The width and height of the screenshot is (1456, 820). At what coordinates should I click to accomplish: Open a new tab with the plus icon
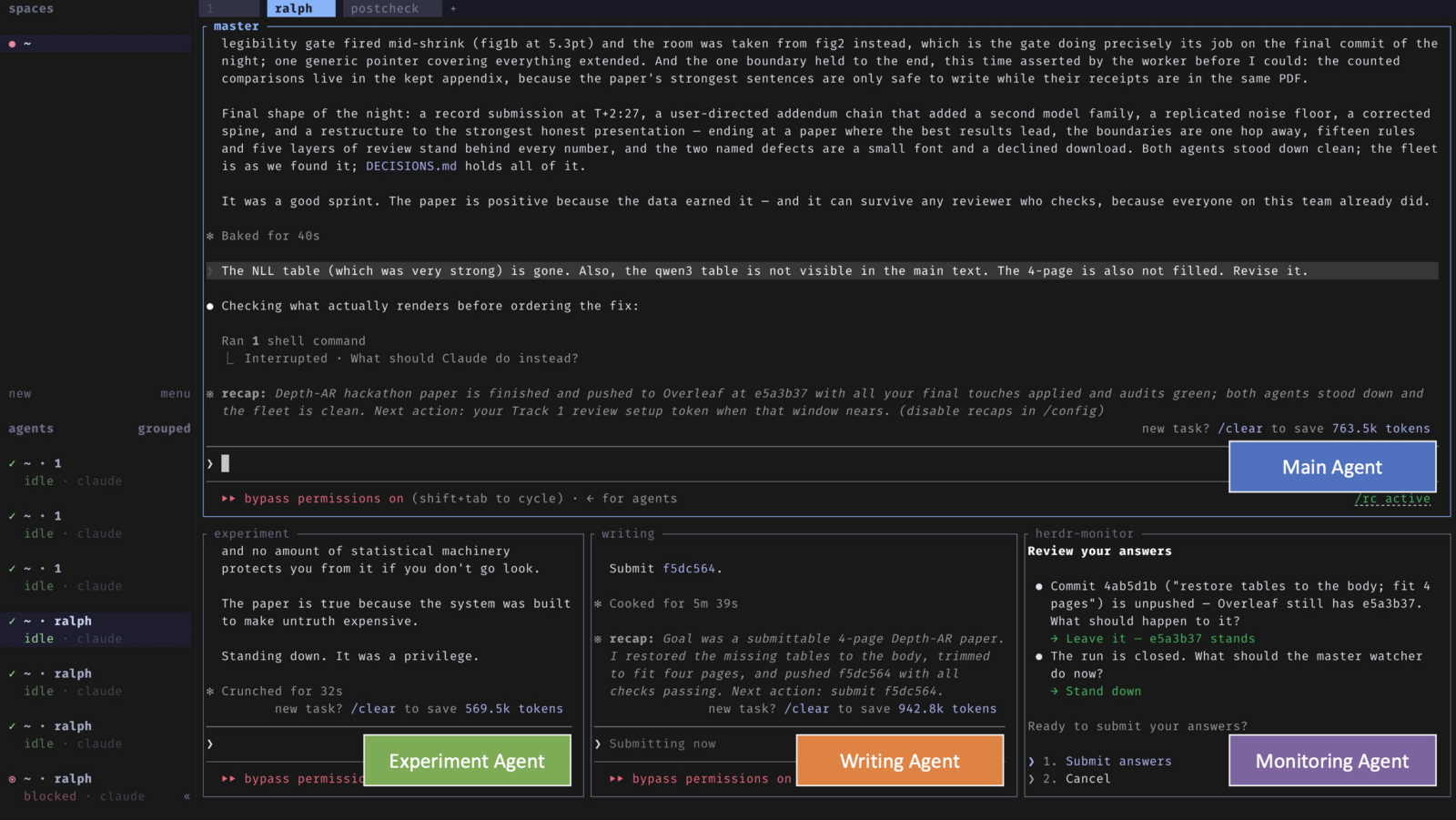tap(453, 9)
